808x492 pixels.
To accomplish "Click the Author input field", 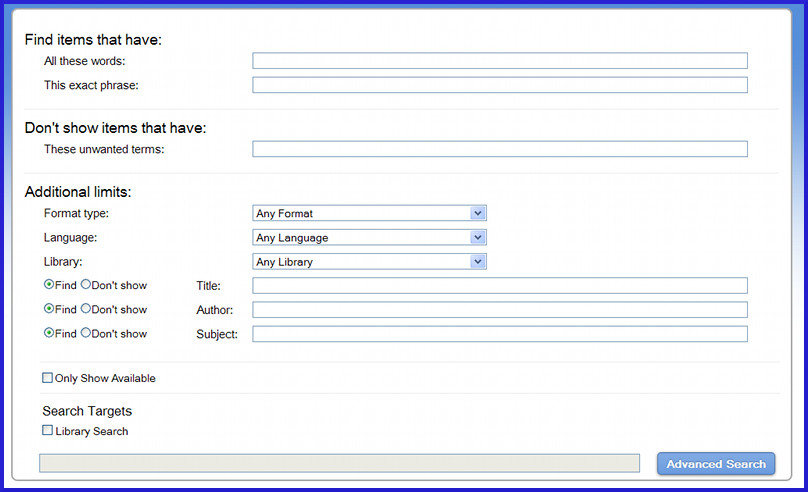I will point(500,310).
